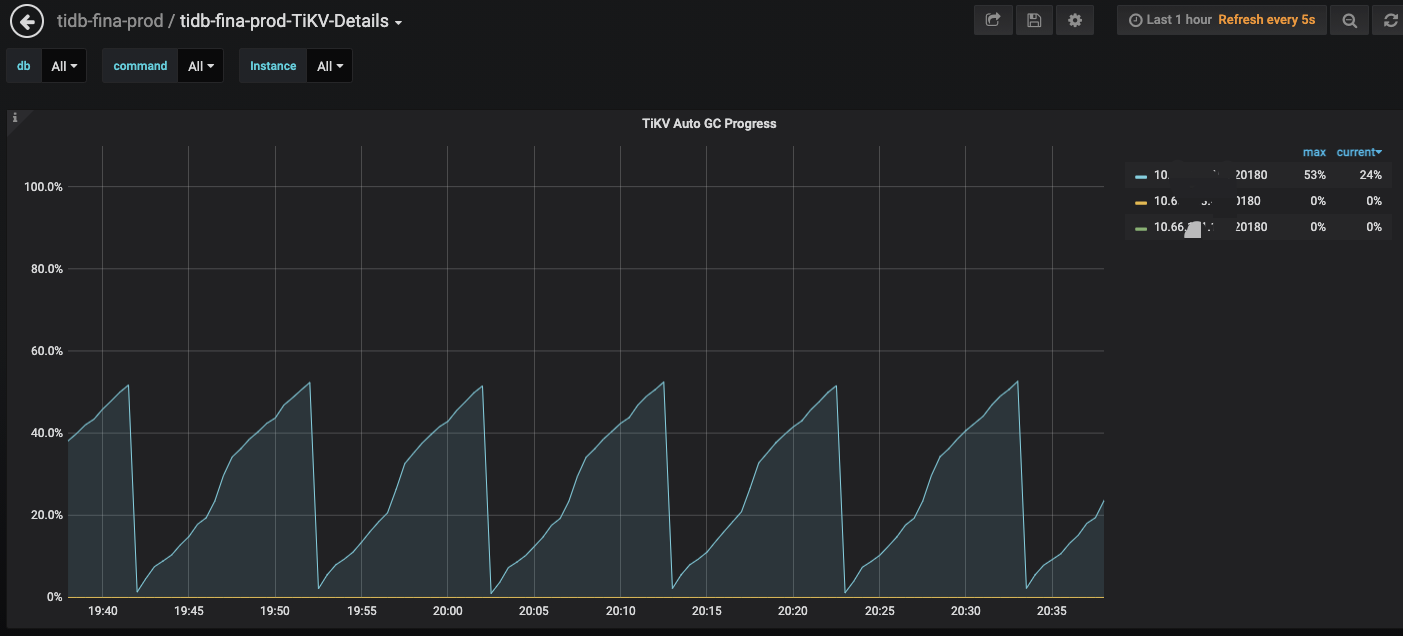Image resolution: width=1403 pixels, height=636 pixels.
Task: Click the share dashboard icon
Action: tap(993, 20)
